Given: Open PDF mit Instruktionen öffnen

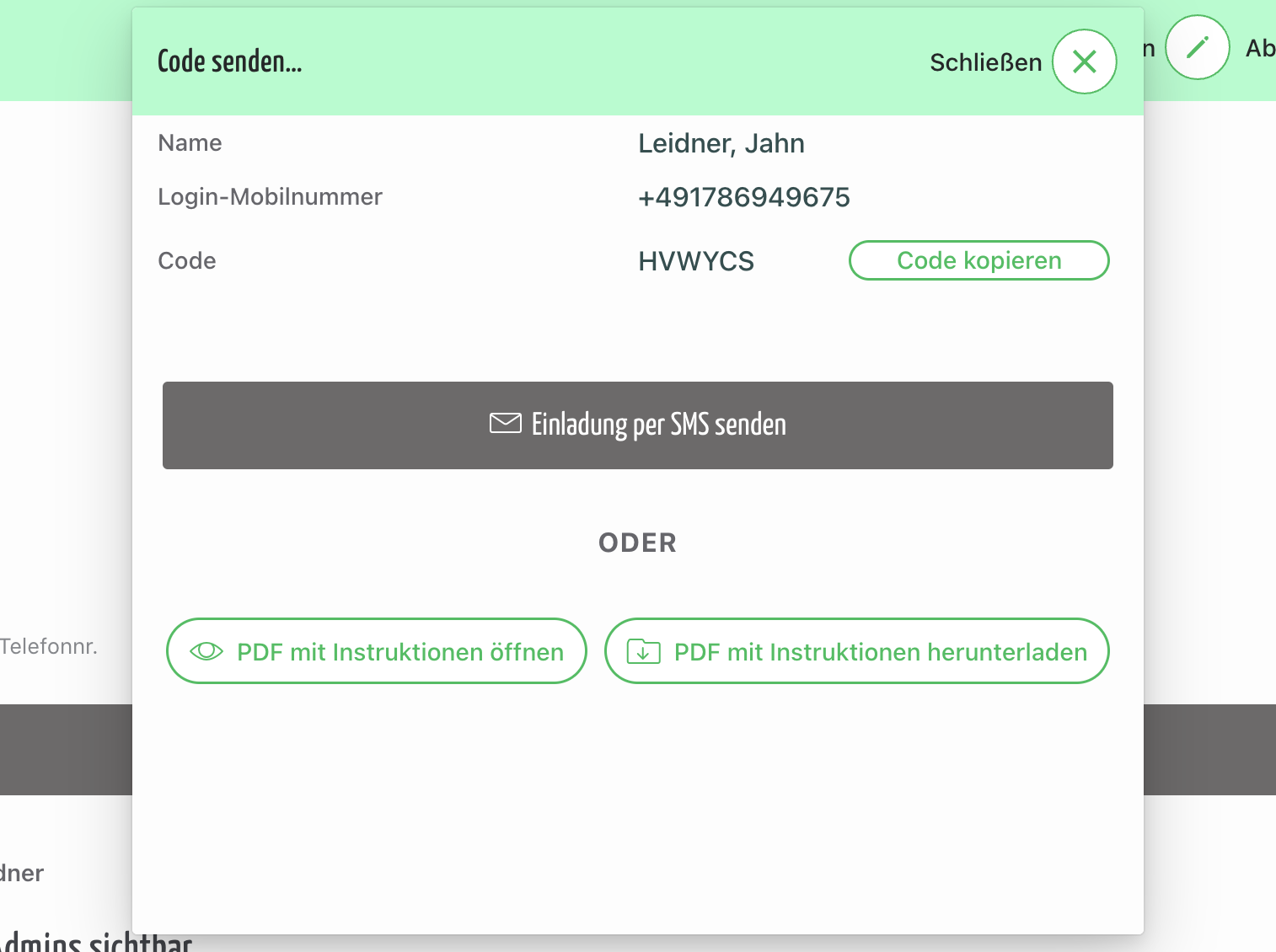Looking at the screenshot, I should [376, 651].
